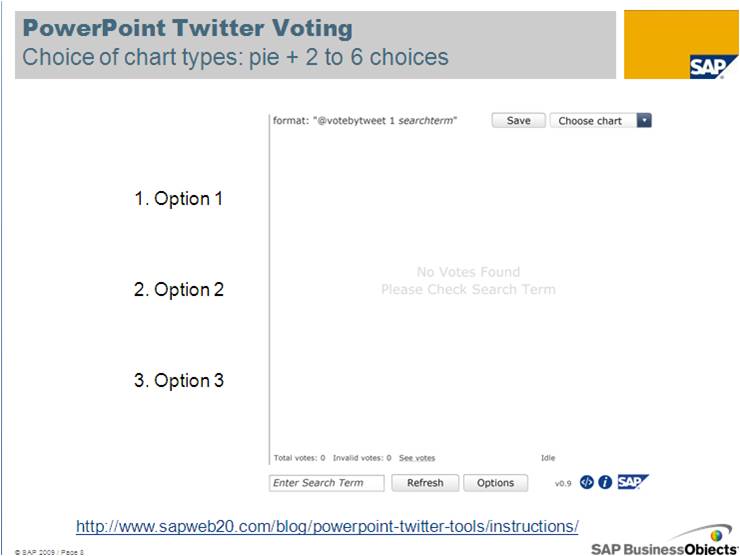
Task: Expand the Choose chart dropdown arrow
Action: pos(644,120)
